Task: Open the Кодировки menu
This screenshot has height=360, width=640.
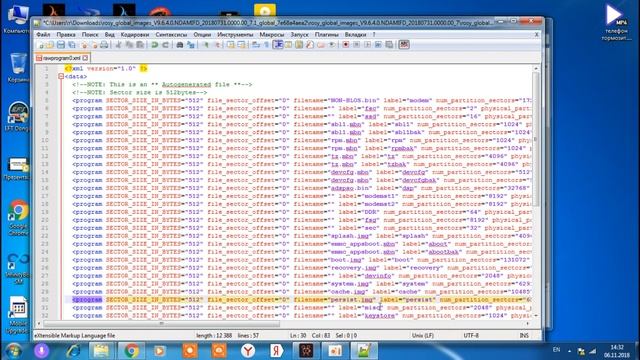Action: pyautogui.click(x=135, y=35)
